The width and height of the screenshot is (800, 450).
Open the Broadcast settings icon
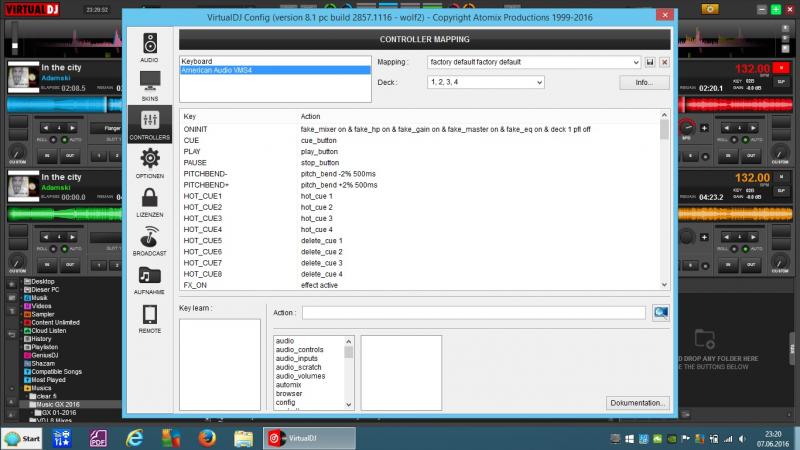[x=150, y=240]
